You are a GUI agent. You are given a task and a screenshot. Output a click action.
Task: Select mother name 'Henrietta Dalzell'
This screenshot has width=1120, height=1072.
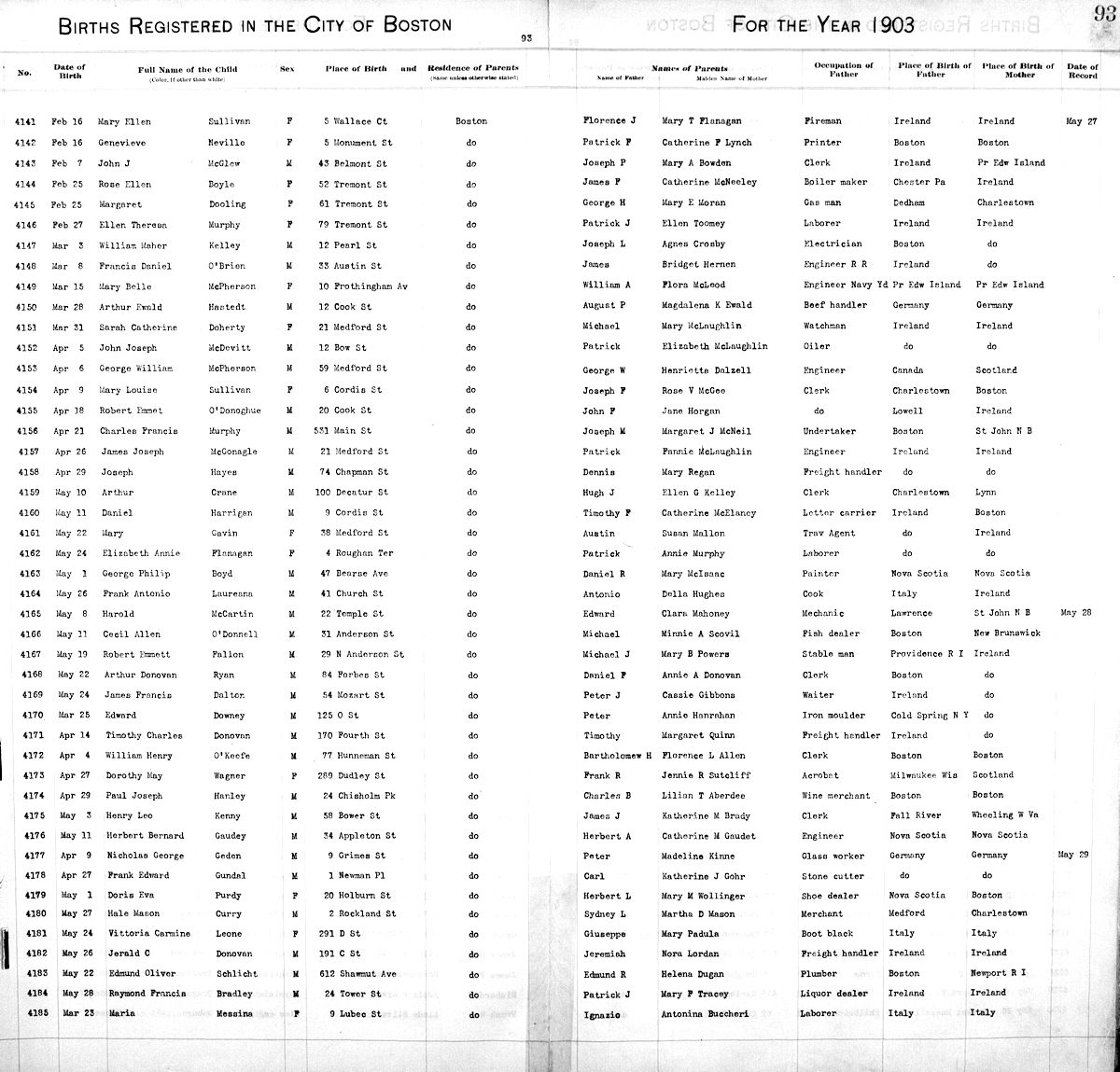[707, 370]
